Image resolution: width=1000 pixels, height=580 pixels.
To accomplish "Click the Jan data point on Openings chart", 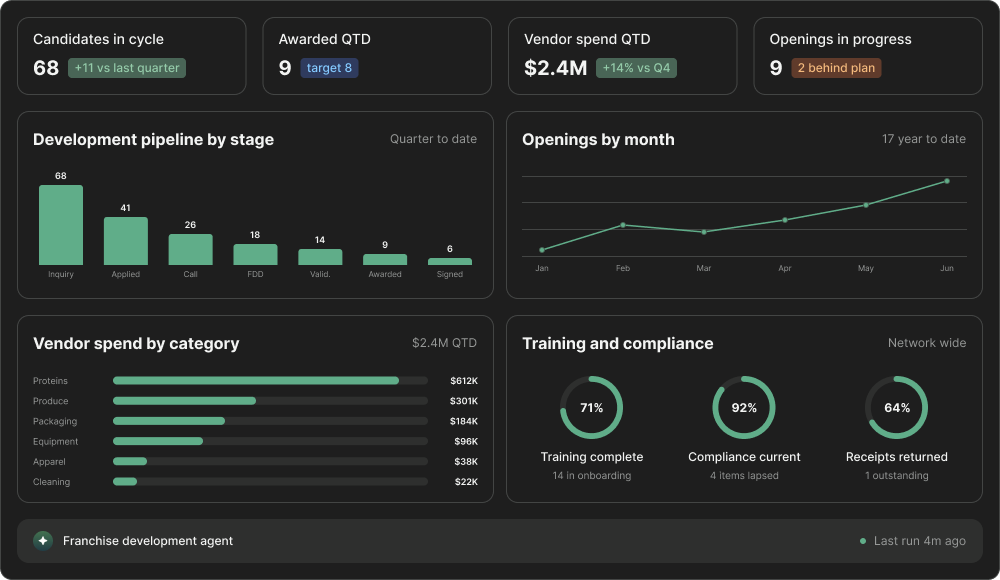I will [x=542, y=250].
